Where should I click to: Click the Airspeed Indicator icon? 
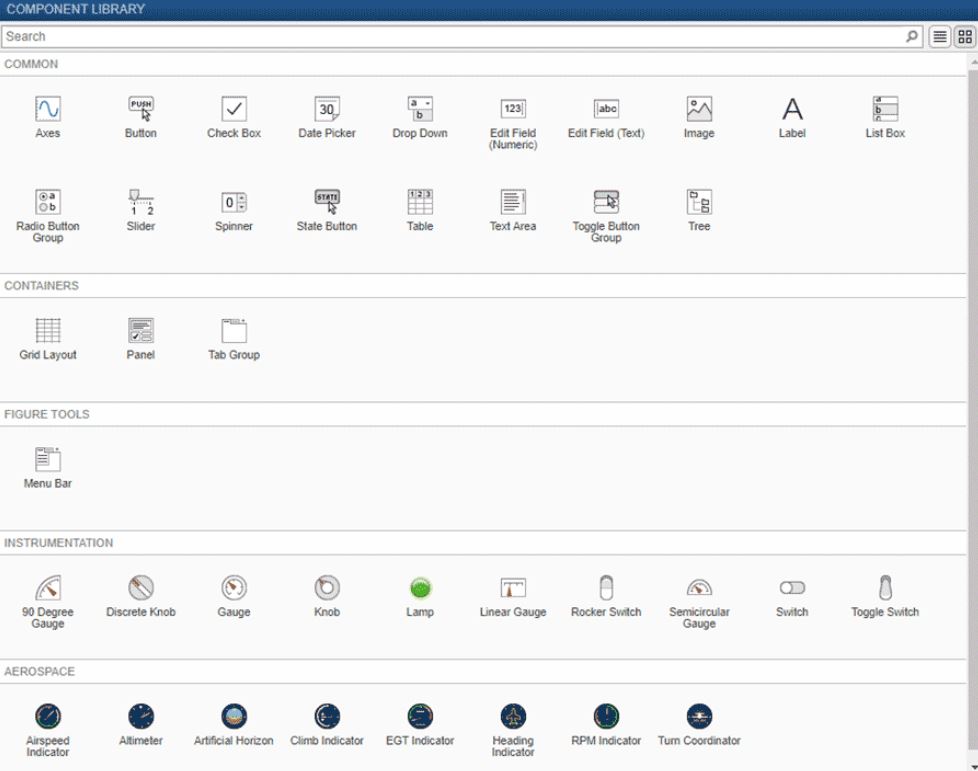(x=47, y=714)
